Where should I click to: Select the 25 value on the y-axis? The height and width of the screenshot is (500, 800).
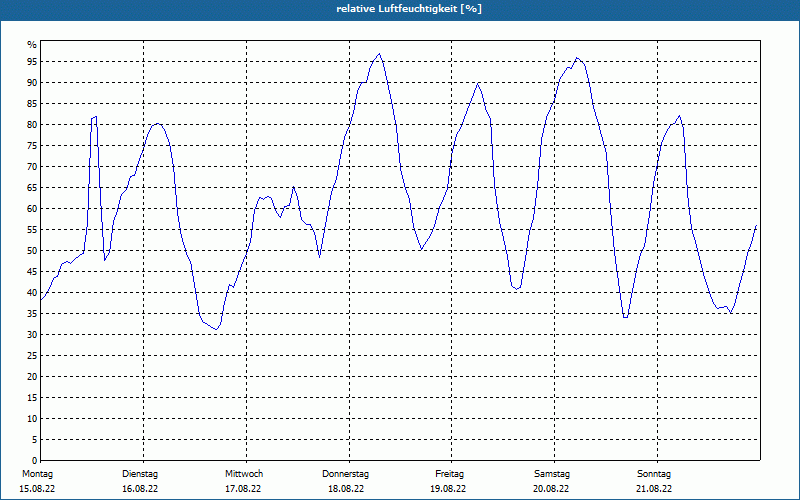pos(32,356)
